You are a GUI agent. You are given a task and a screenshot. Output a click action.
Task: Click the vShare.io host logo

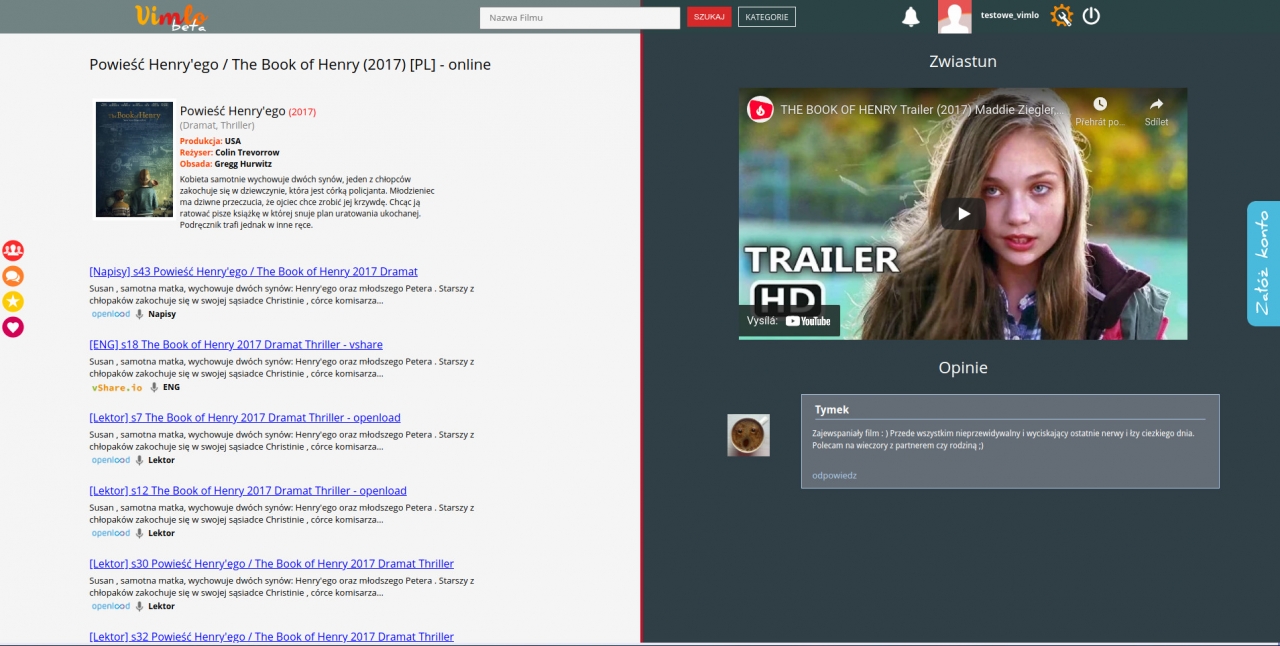coord(117,387)
